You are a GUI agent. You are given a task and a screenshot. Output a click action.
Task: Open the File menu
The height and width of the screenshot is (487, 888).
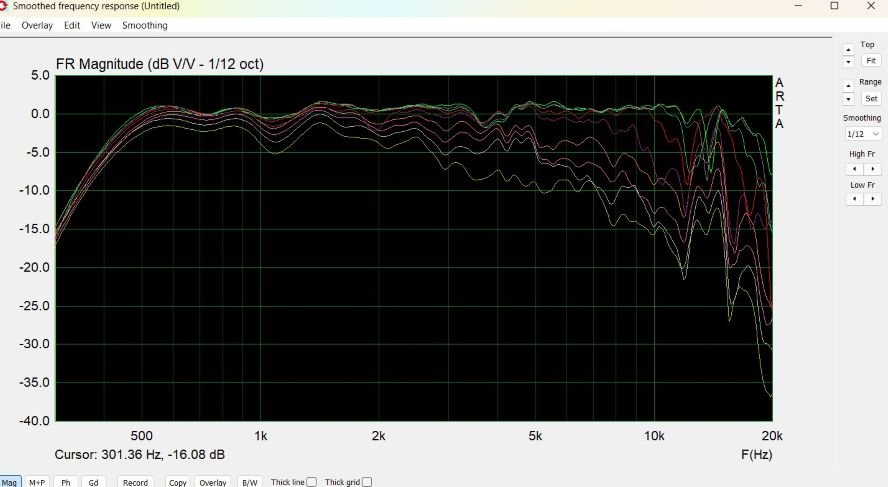tap(5, 25)
